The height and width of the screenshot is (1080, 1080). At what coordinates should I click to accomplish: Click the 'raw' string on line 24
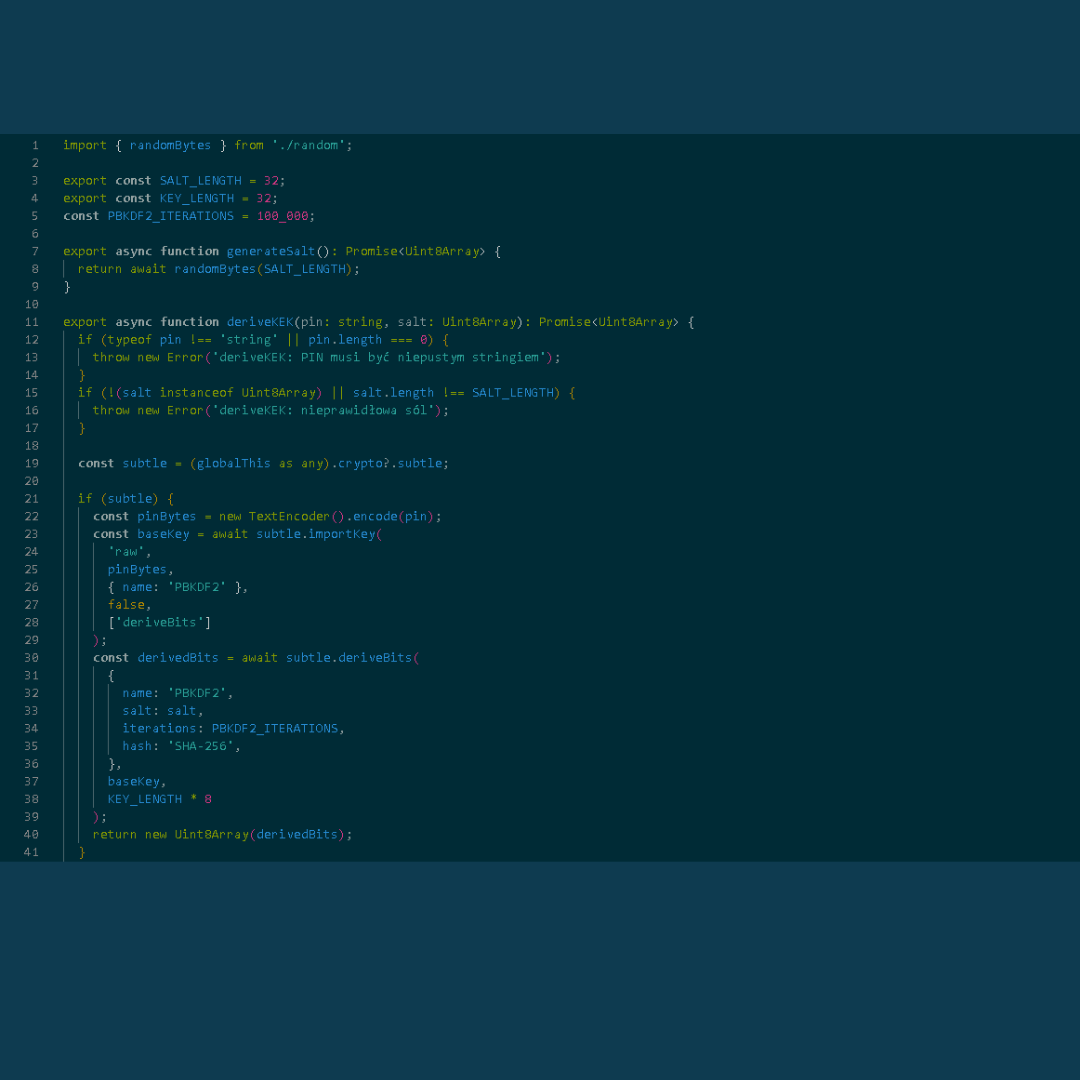pyautogui.click(x=126, y=552)
